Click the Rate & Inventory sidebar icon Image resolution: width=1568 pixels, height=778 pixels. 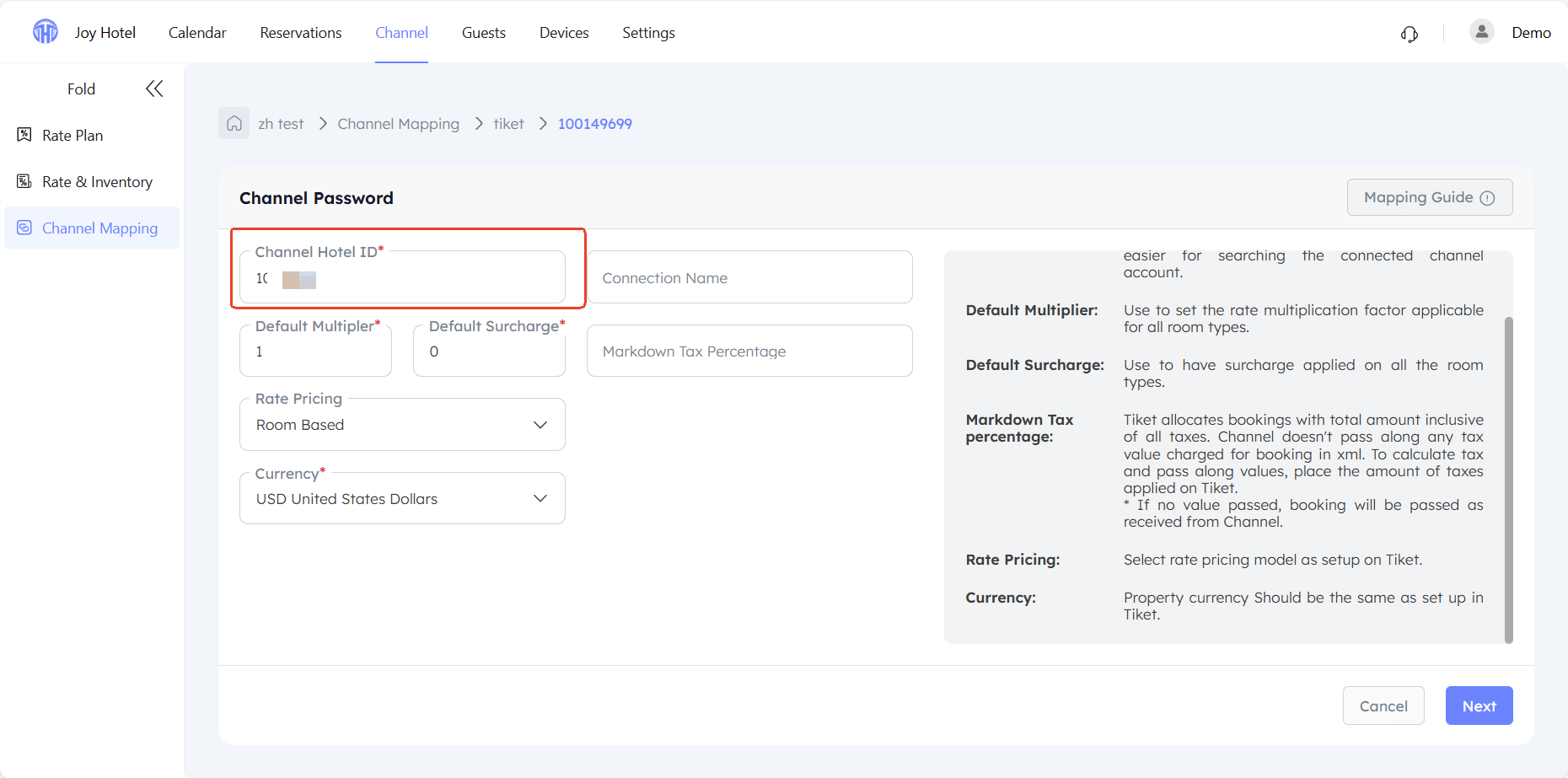click(x=24, y=181)
